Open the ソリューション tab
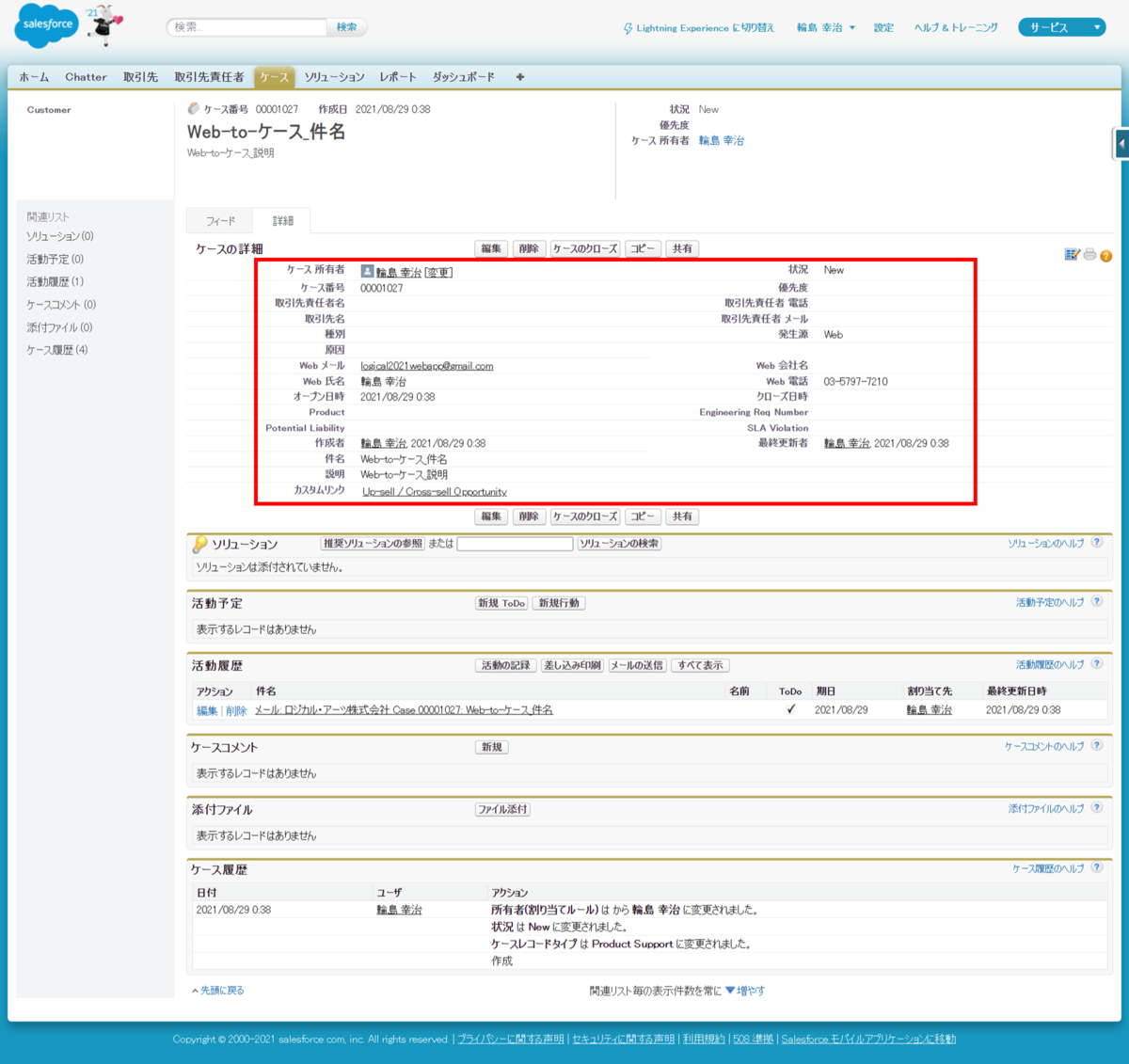This screenshot has width=1129, height=1064. tap(334, 77)
